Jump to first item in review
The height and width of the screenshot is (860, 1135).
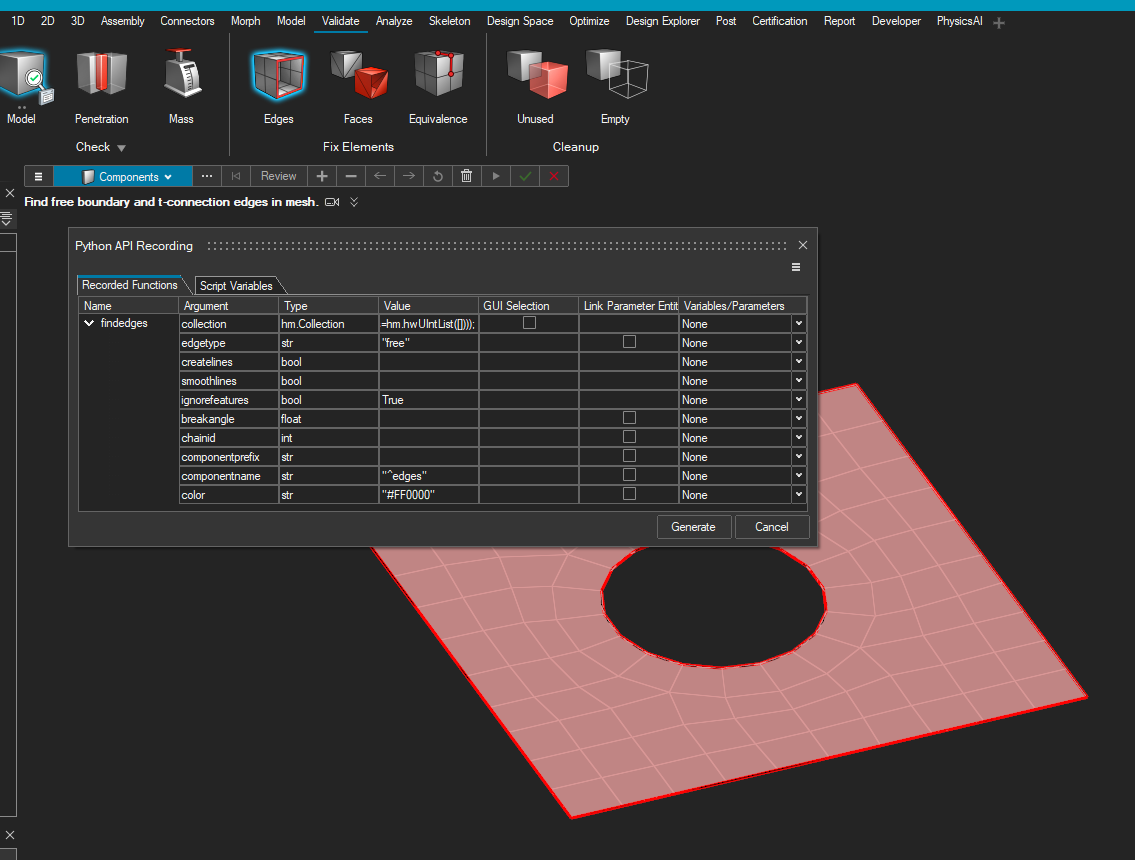(236, 176)
